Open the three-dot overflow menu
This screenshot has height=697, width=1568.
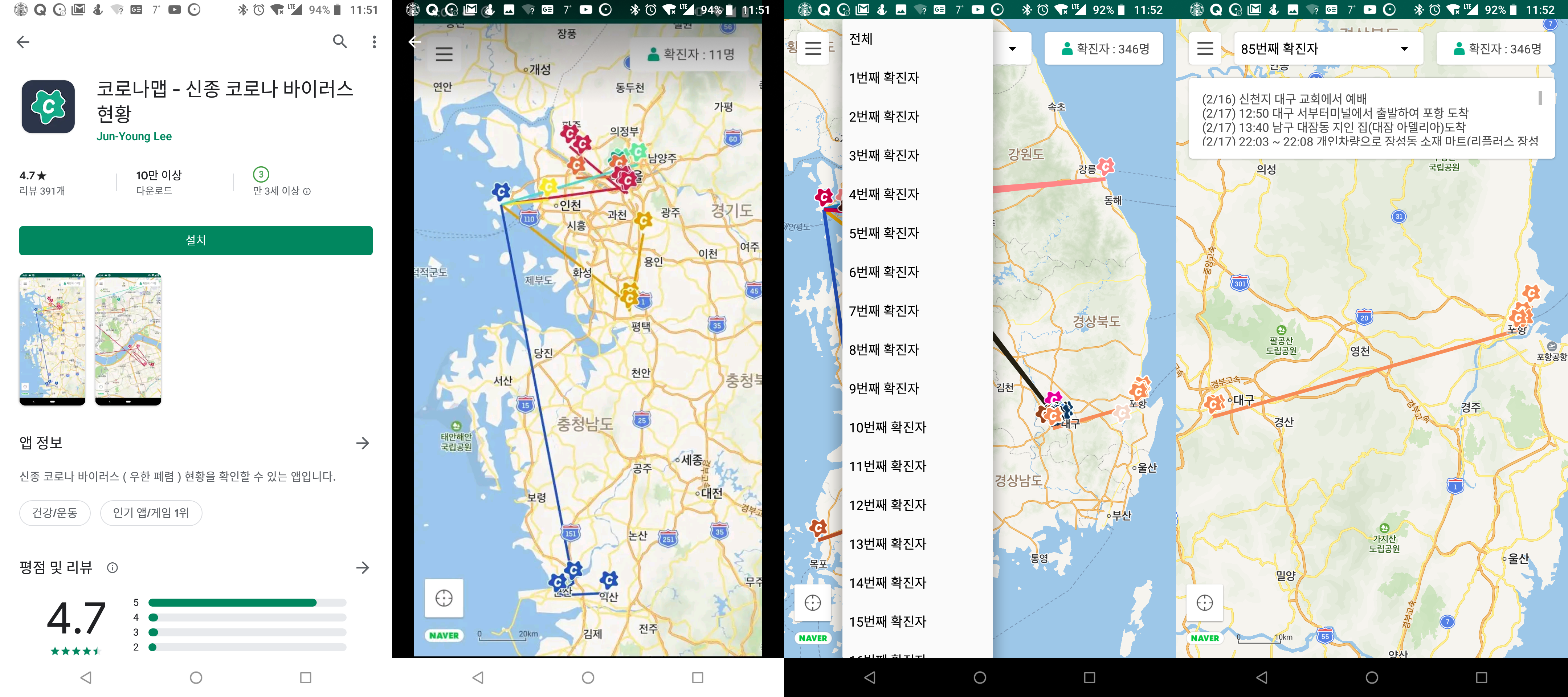click(x=374, y=41)
